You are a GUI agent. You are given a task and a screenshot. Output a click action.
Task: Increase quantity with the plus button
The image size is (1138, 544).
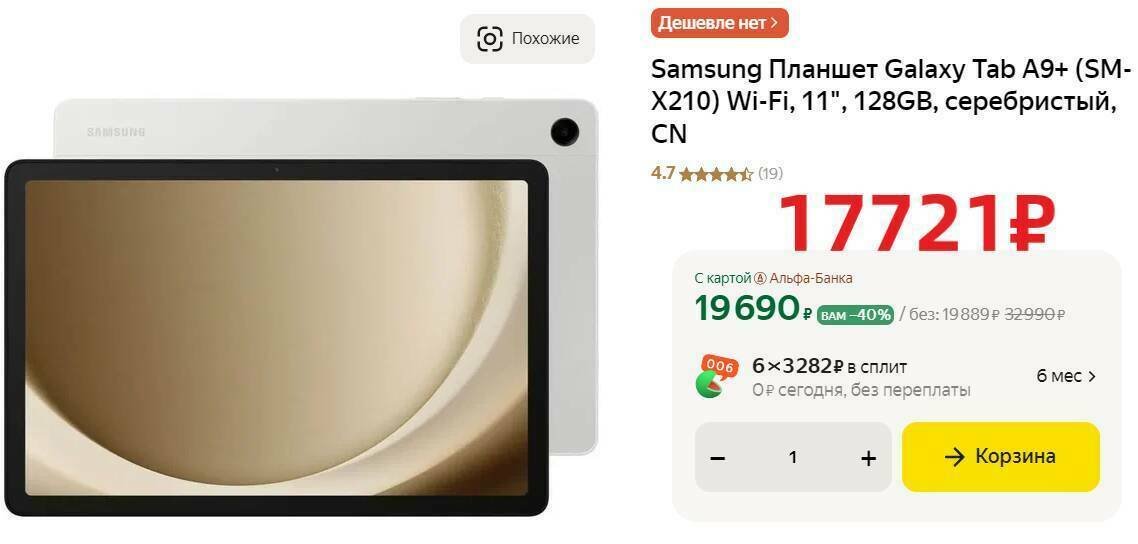pyautogui.click(x=868, y=458)
